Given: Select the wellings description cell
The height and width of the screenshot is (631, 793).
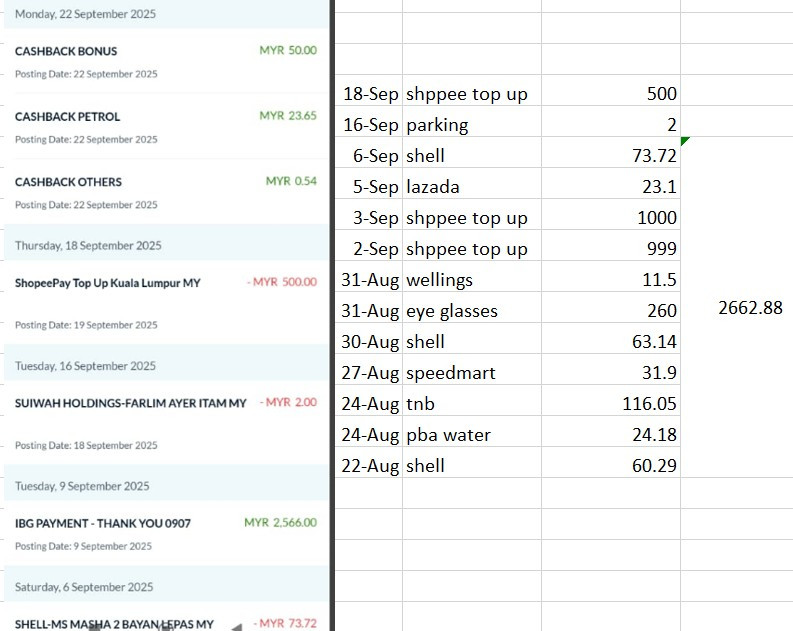Looking at the screenshot, I should (472, 277).
